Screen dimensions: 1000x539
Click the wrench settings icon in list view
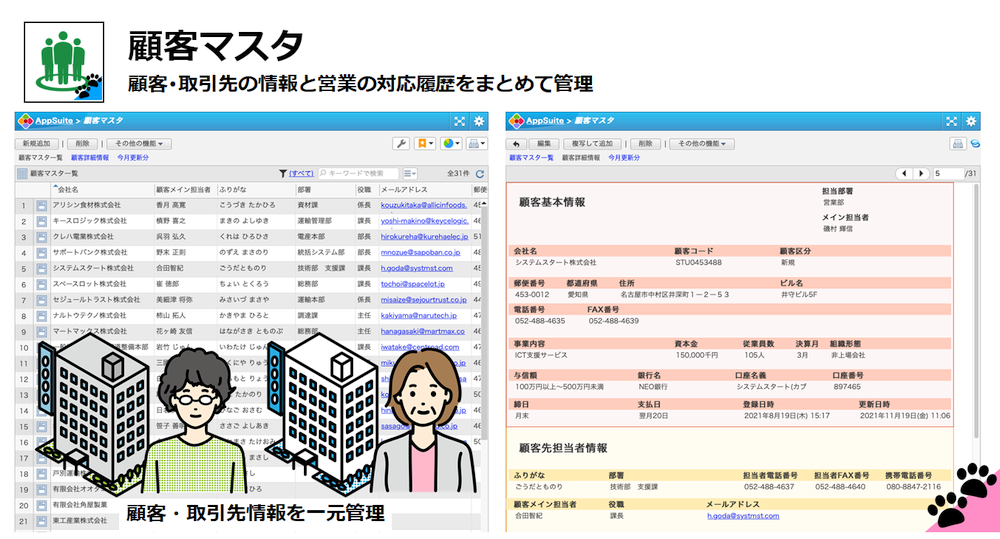[400, 144]
